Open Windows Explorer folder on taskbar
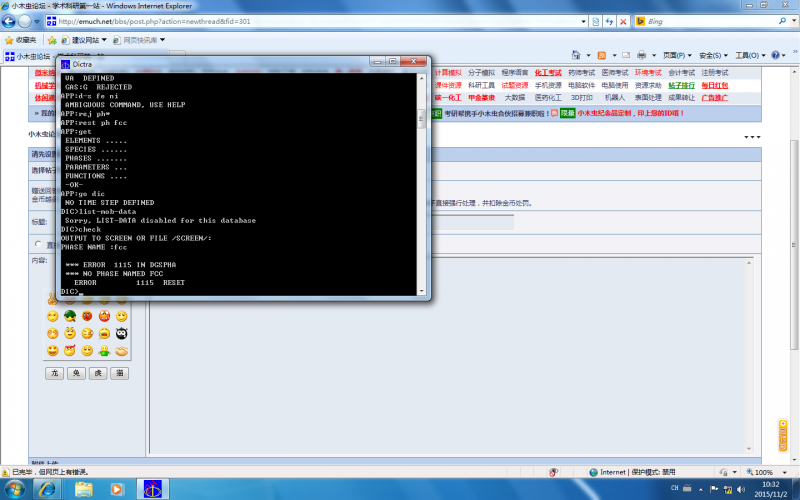800x500 pixels. pyautogui.click(x=84, y=489)
